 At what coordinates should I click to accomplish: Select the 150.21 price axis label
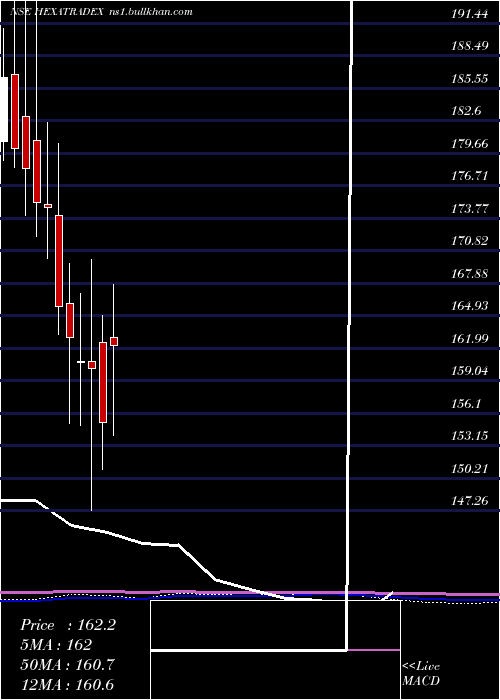[469, 469]
